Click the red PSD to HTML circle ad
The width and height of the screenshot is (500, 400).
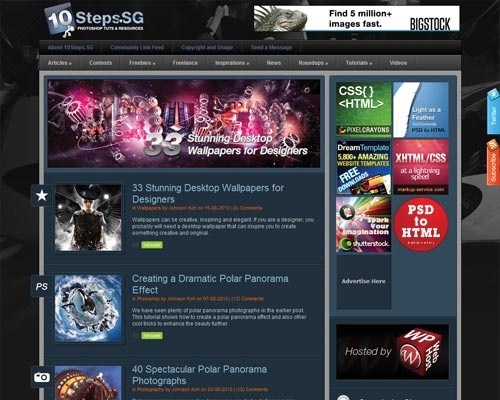click(x=421, y=224)
